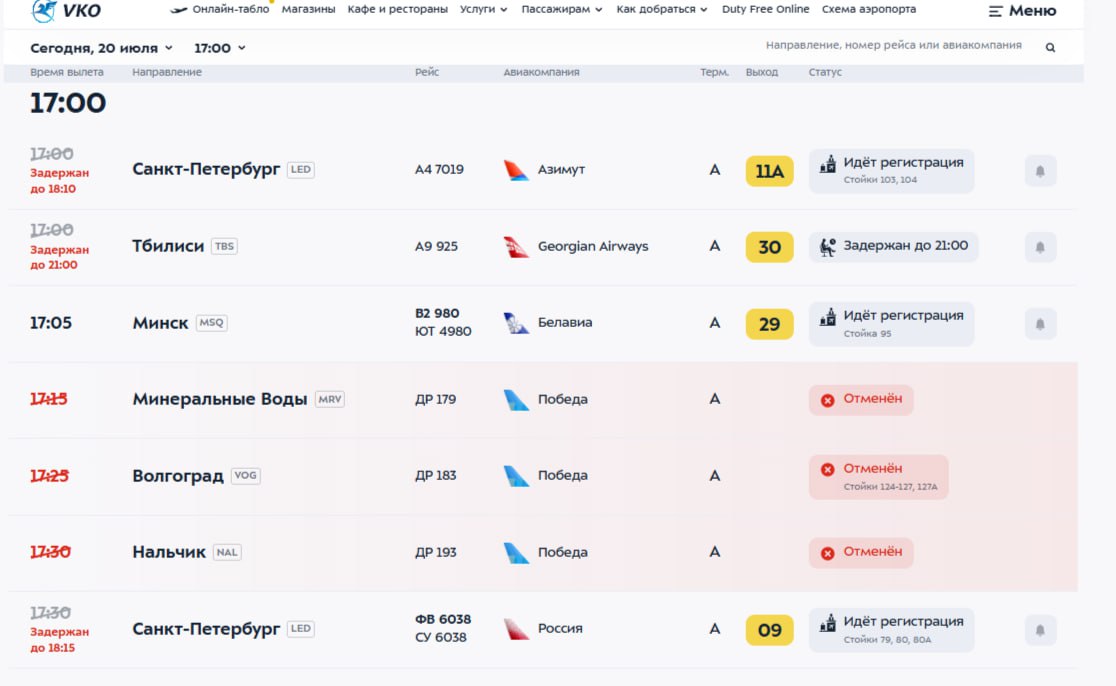Open the Duty Free Online link
This screenshot has width=1116, height=686.
tap(765, 9)
